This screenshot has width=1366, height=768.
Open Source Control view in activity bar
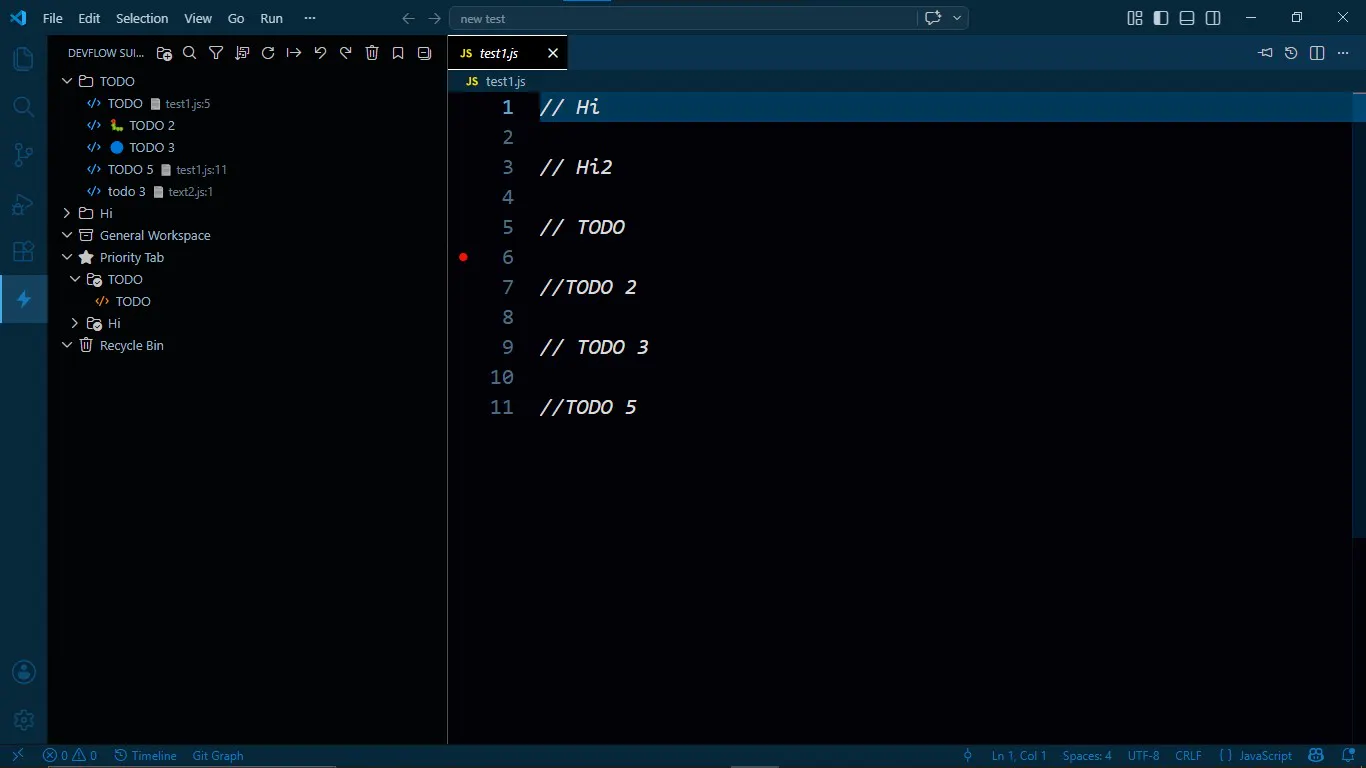click(x=23, y=155)
